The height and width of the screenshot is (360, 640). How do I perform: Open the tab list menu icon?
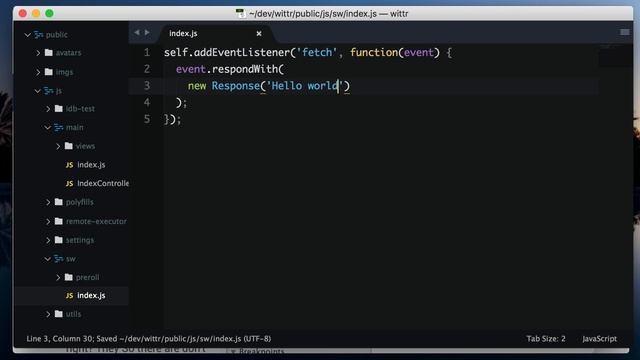coord(624,32)
